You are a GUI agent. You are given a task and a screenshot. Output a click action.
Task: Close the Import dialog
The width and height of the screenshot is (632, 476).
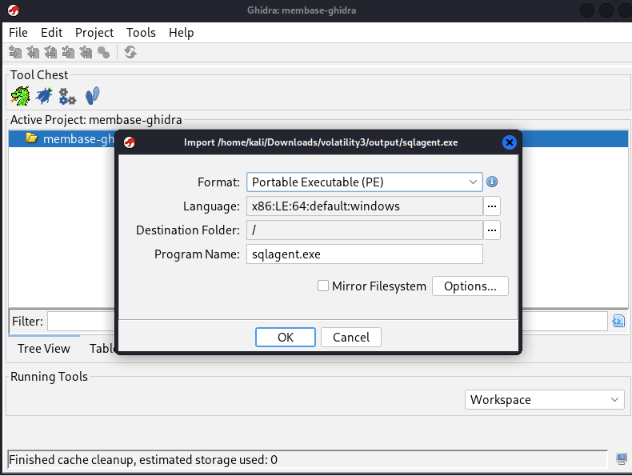click(509, 142)
